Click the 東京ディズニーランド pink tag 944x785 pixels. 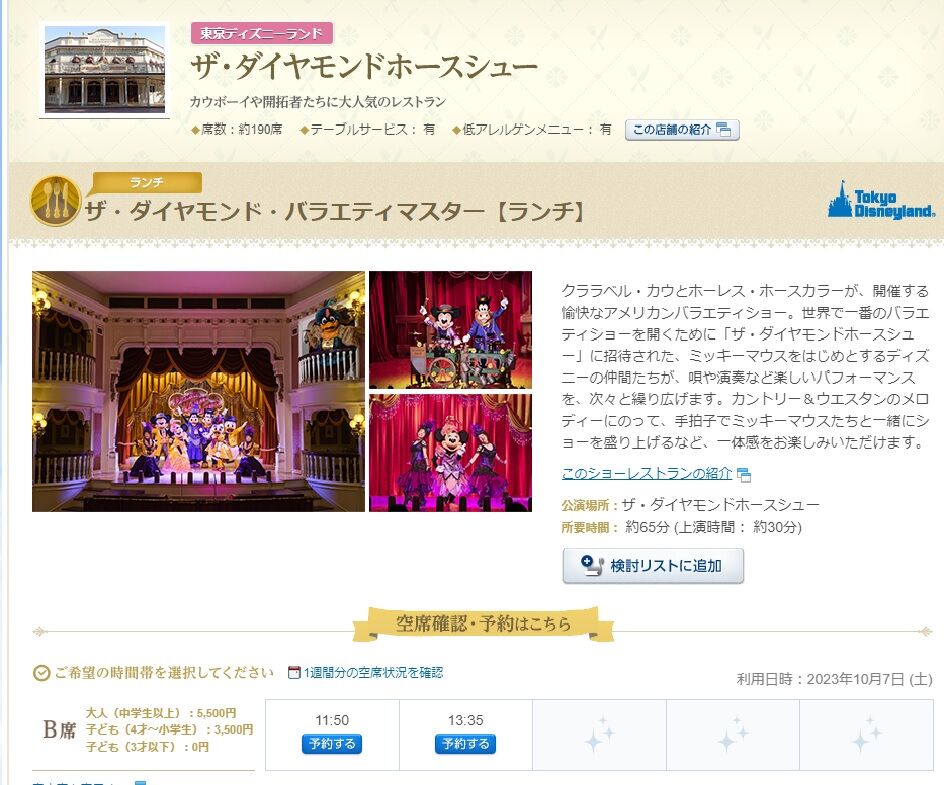[x=262, y=33]
